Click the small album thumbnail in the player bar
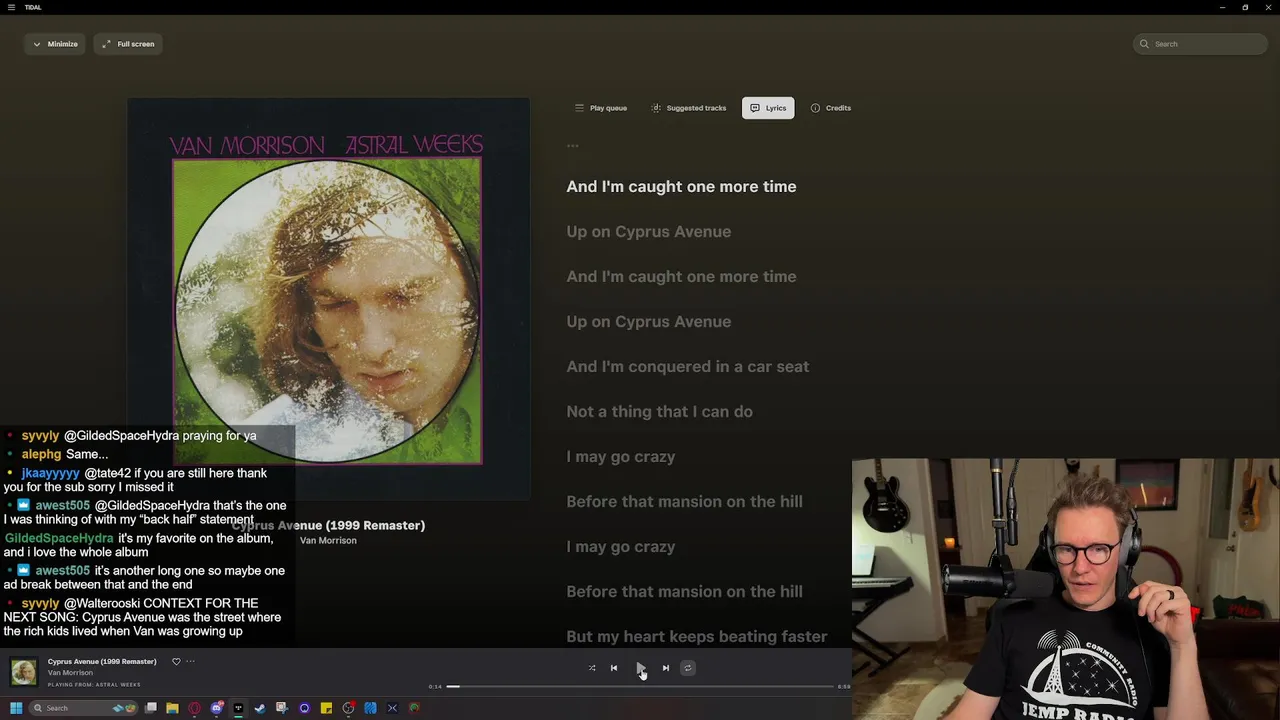The image size is (1280, 720). (24, 672)
